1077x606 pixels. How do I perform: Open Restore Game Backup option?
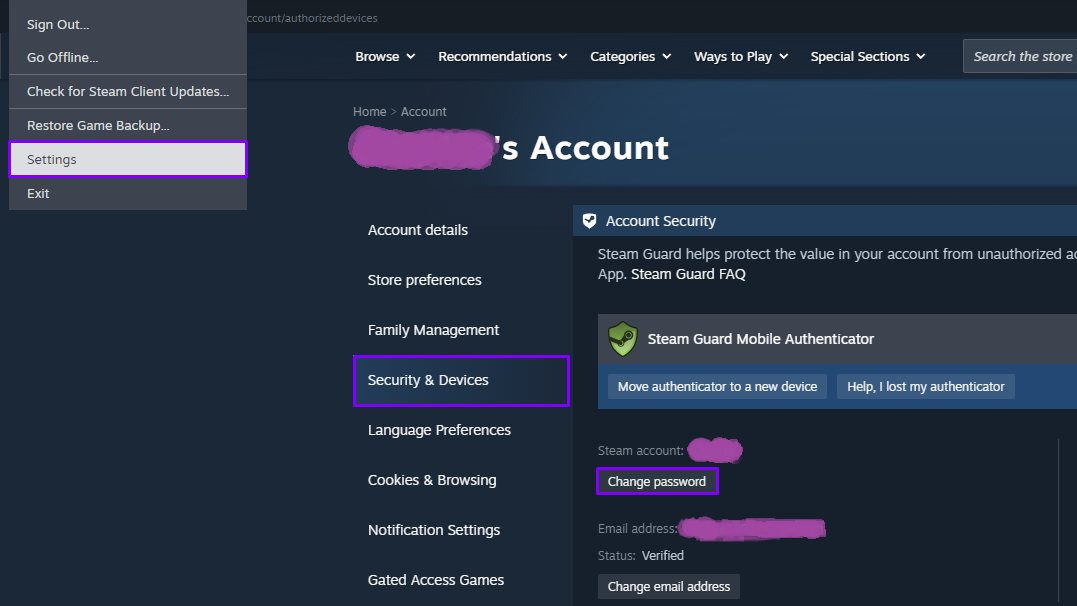pyautogui.click(x=98, y=126)
